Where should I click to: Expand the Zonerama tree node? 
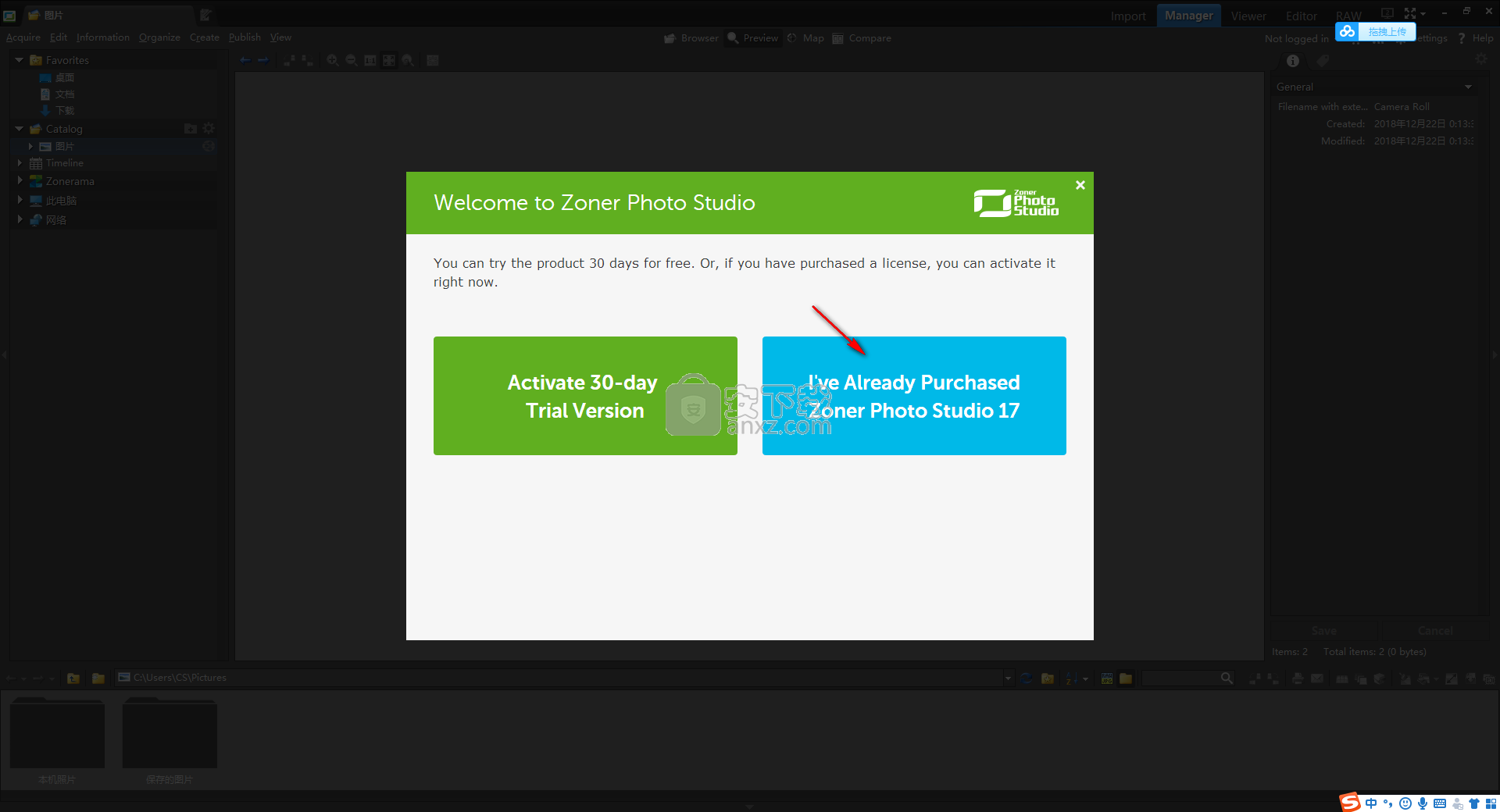20,180
